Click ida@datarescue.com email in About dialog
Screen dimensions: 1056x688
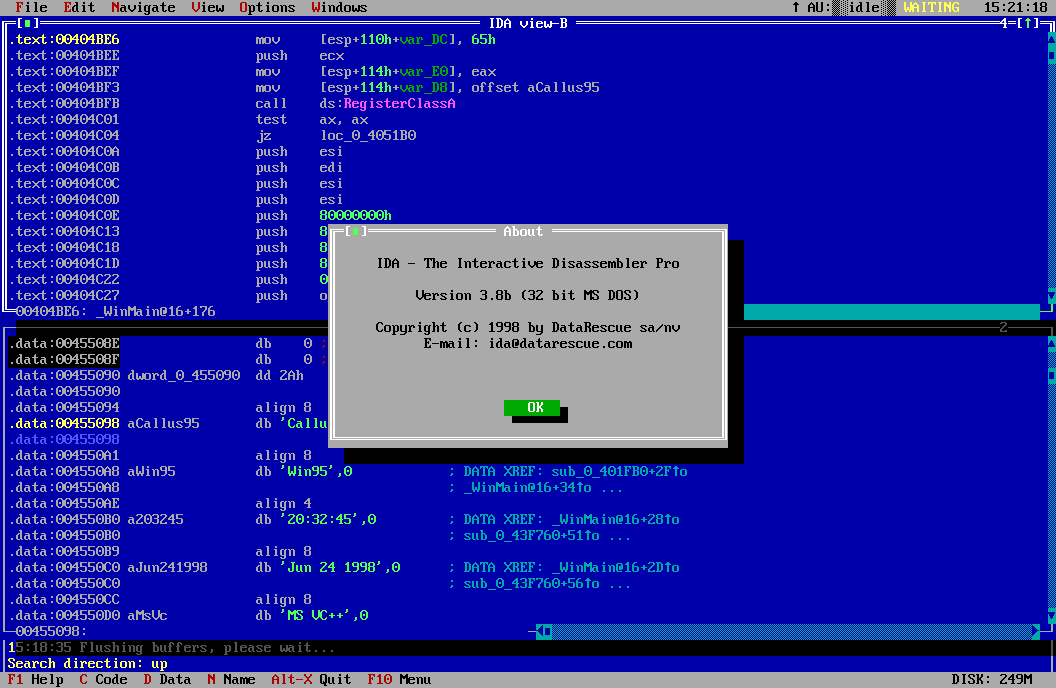(560, 343)
